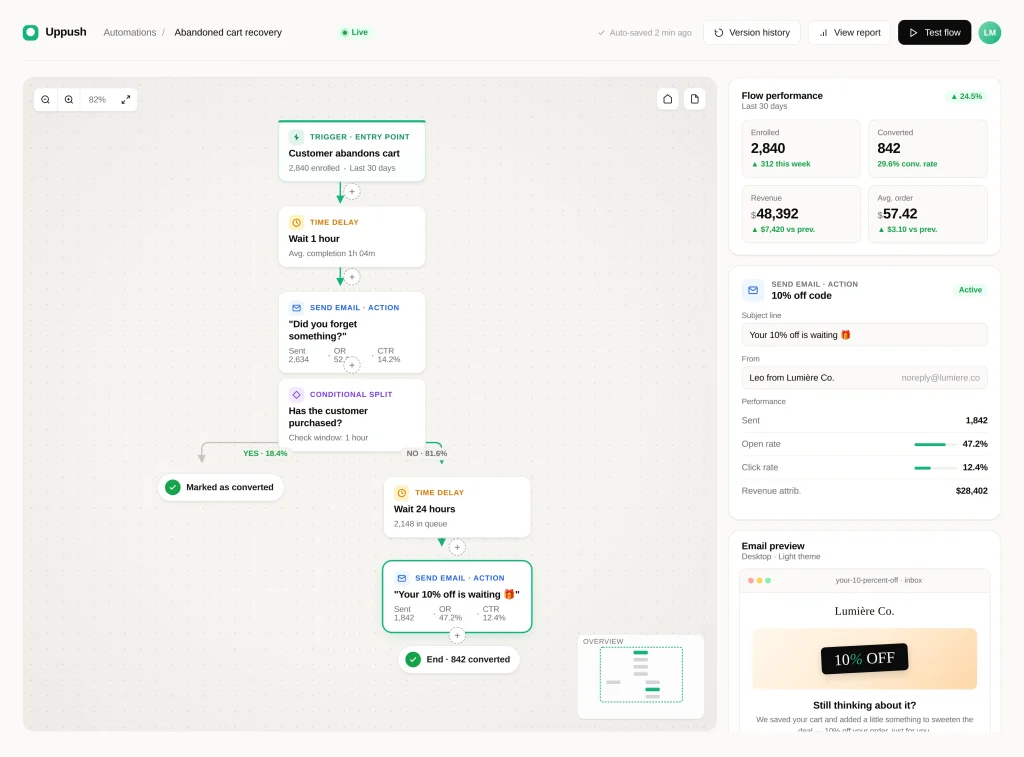This screenshot has width=1024, height=757.
Task: Click envelope icon in 10% off code panel
Action: tap(752, 290)
